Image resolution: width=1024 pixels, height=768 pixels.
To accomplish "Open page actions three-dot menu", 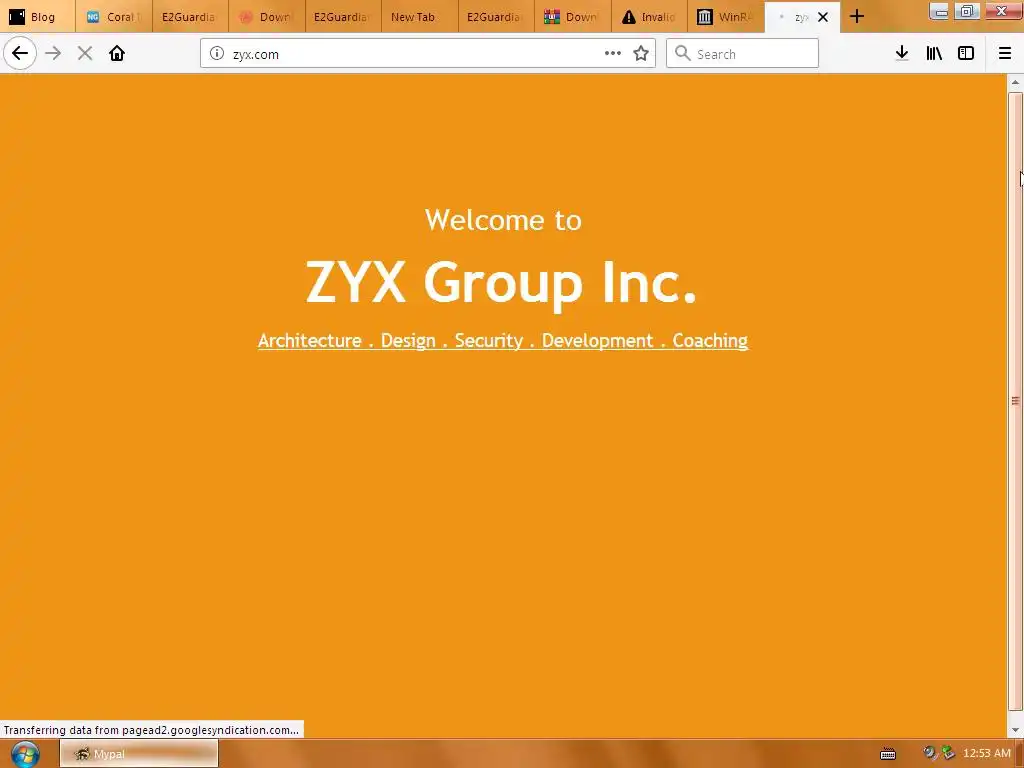I will (613, 54).
